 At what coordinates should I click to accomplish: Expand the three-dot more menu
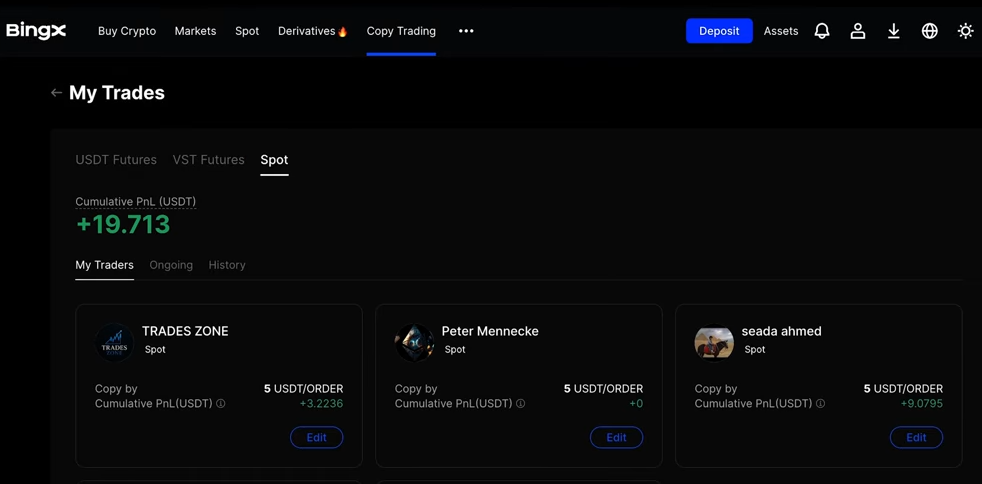pos(466,31)
